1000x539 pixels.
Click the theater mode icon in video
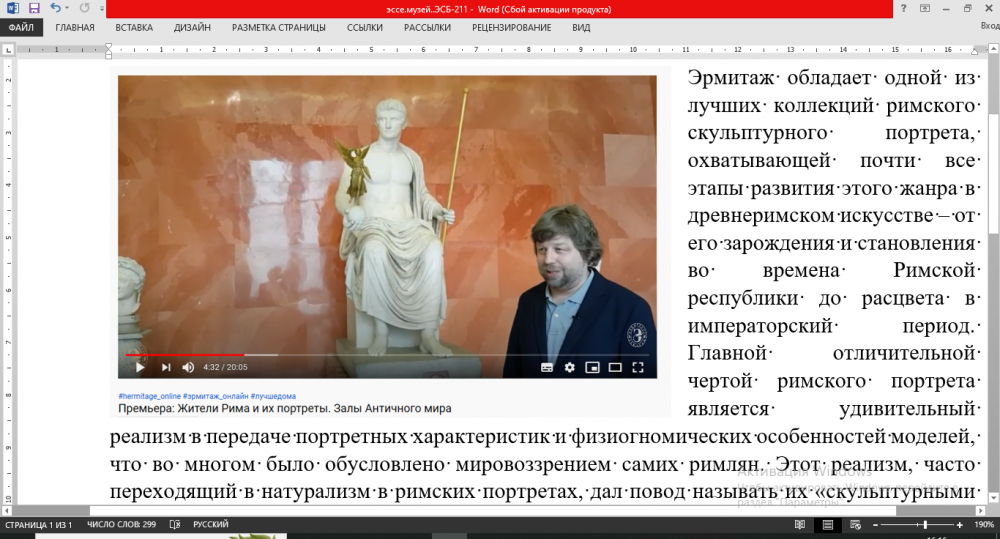click(615, 367)
